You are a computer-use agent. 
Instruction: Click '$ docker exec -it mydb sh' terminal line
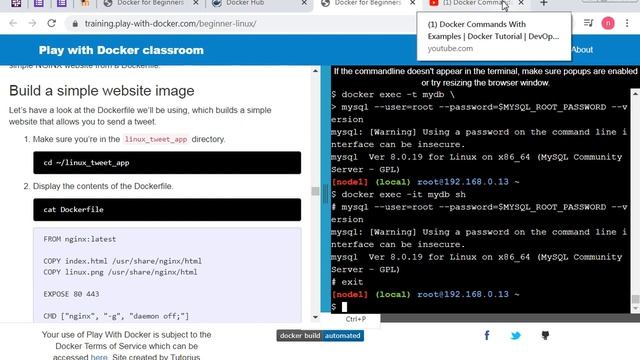(398, 194)
